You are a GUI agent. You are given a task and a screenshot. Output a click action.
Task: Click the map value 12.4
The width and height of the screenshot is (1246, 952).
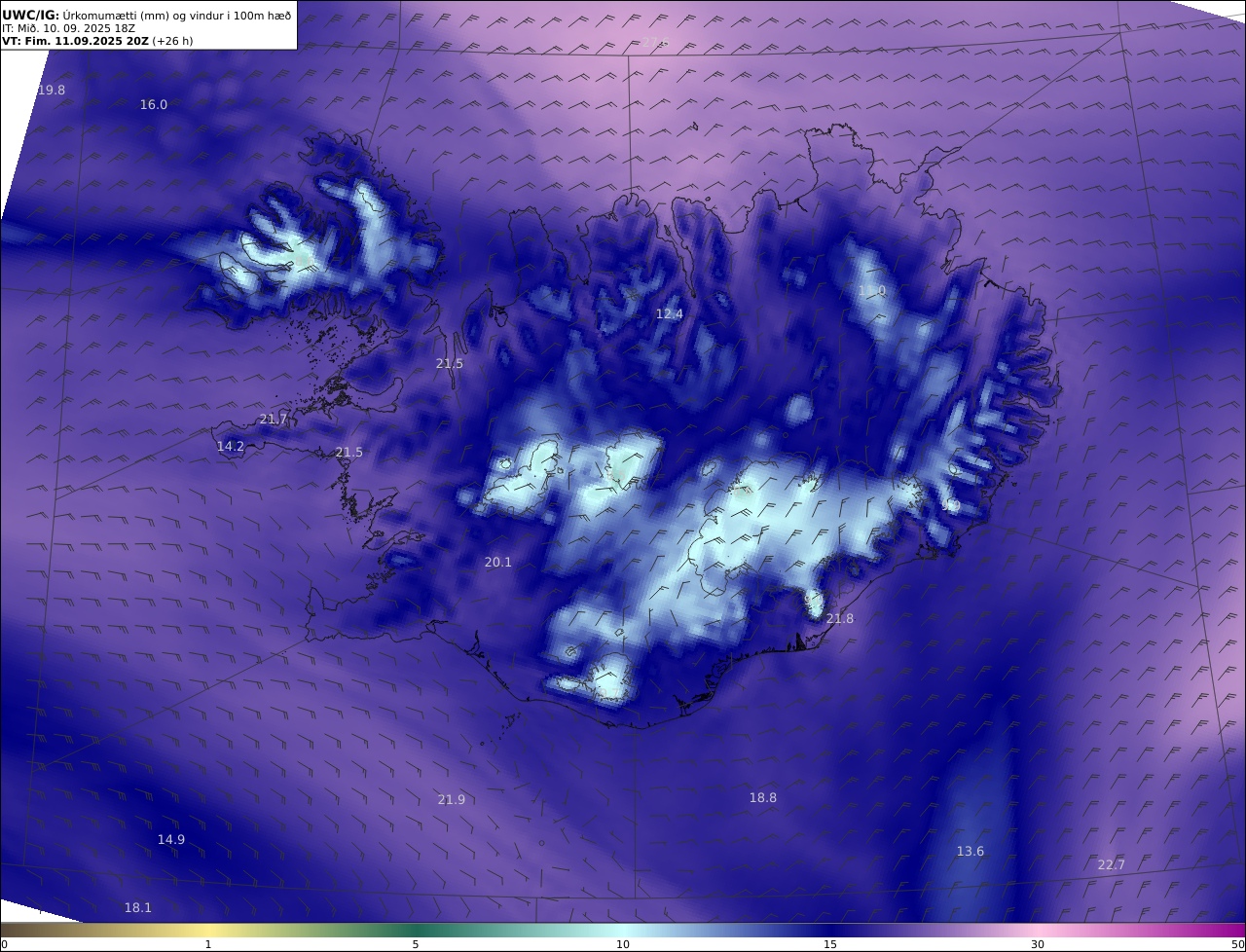(669, 314)
